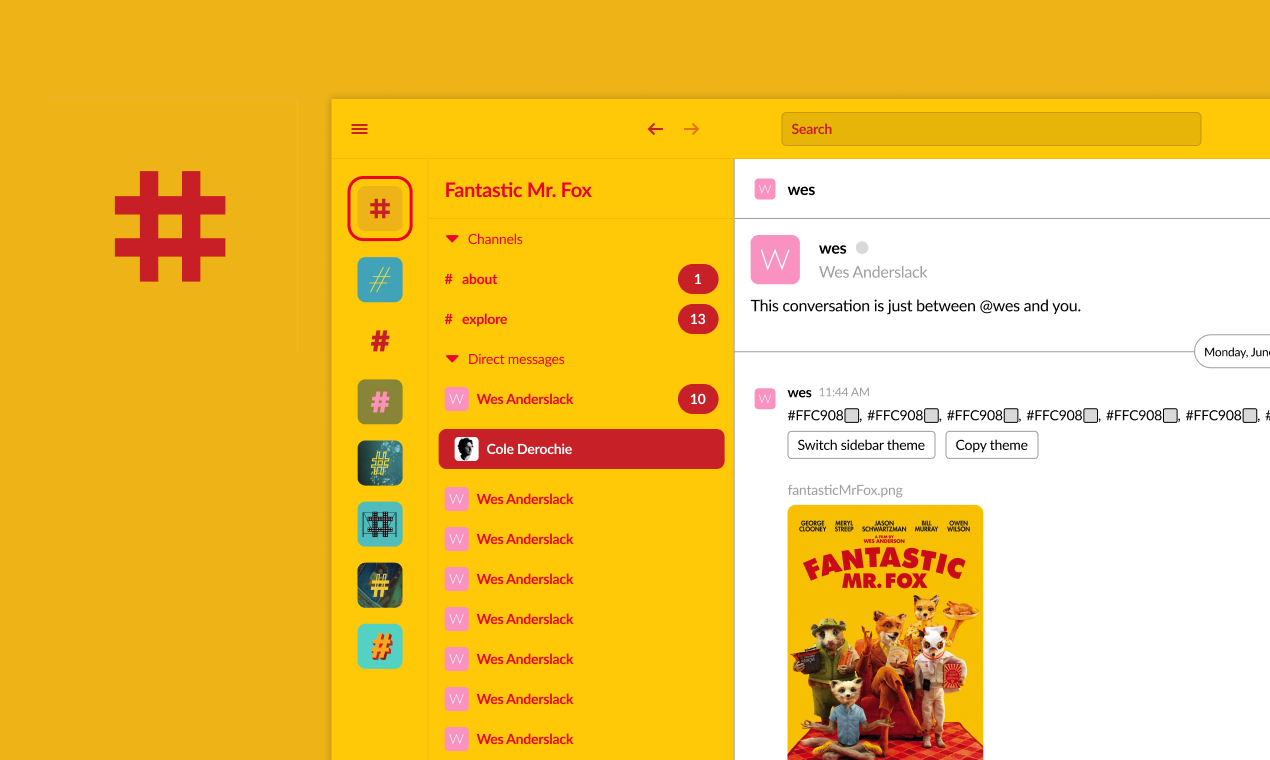Click Cole Derochie's avatar photo
The height and width of the screenshot is (760, 1270).
466,449
